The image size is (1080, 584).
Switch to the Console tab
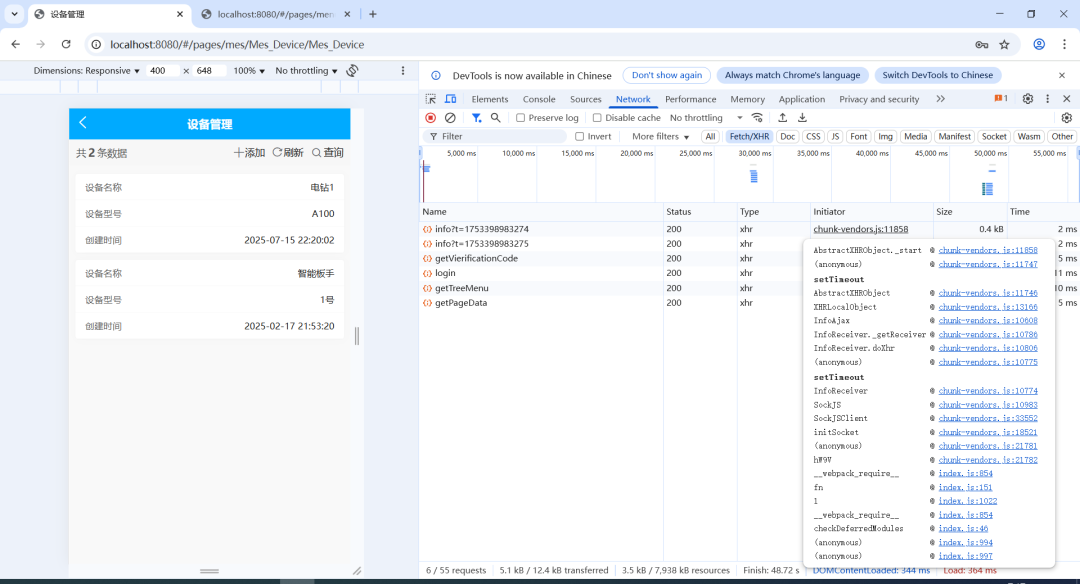539,99
